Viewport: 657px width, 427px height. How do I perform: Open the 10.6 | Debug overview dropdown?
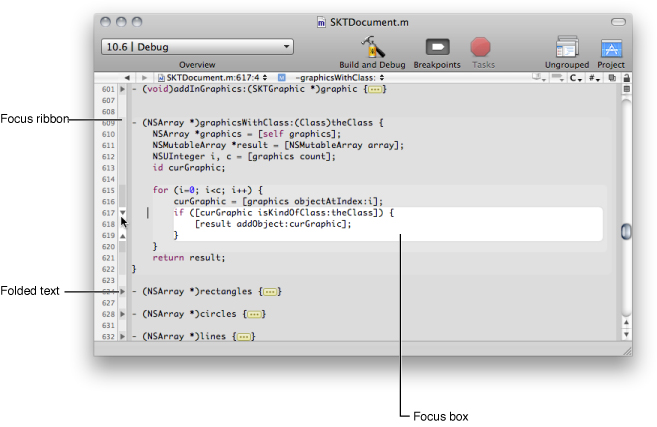(x=197, y=46)
